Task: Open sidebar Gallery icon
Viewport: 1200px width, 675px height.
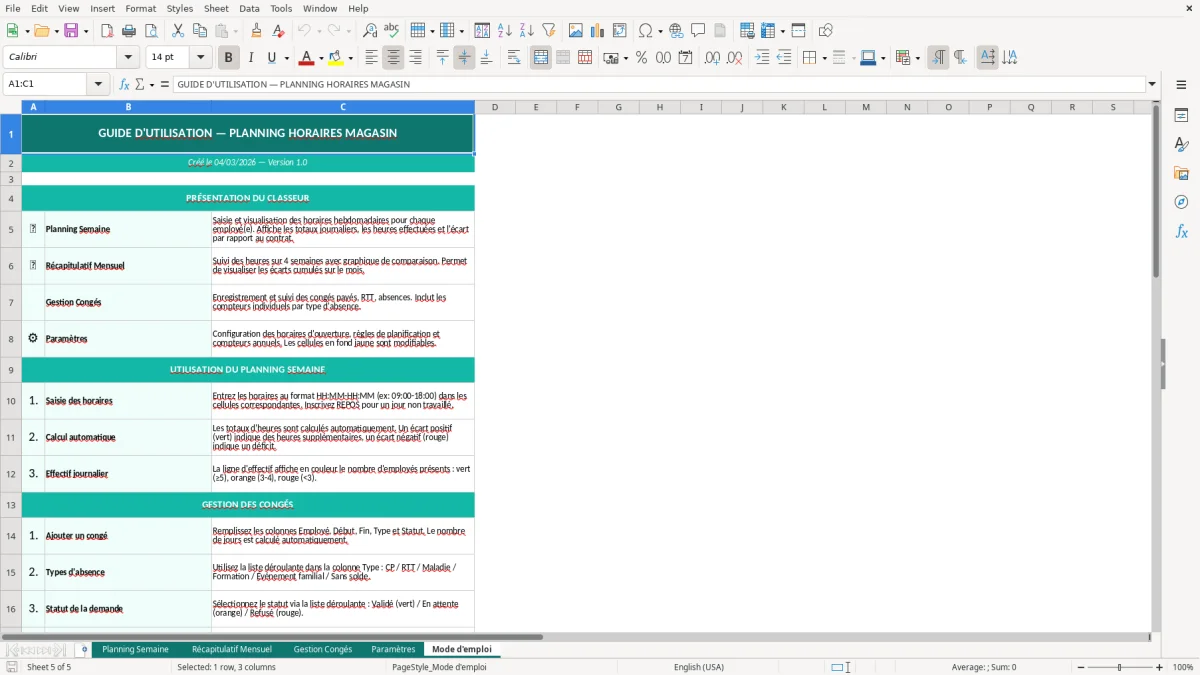Action: pos(1181,173)
